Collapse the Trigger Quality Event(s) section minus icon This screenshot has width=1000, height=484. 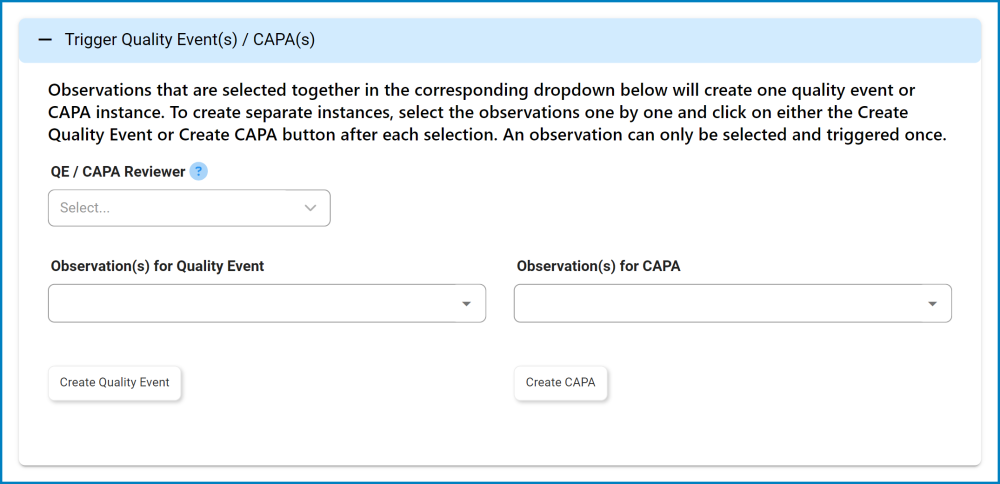44,40
